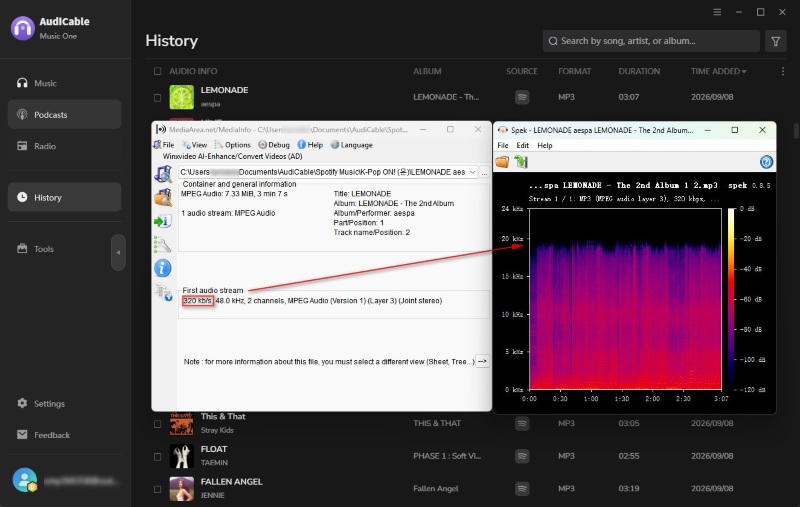Click the FORMAT column header
Screen dimensions: 800x507
coord(574,71)
